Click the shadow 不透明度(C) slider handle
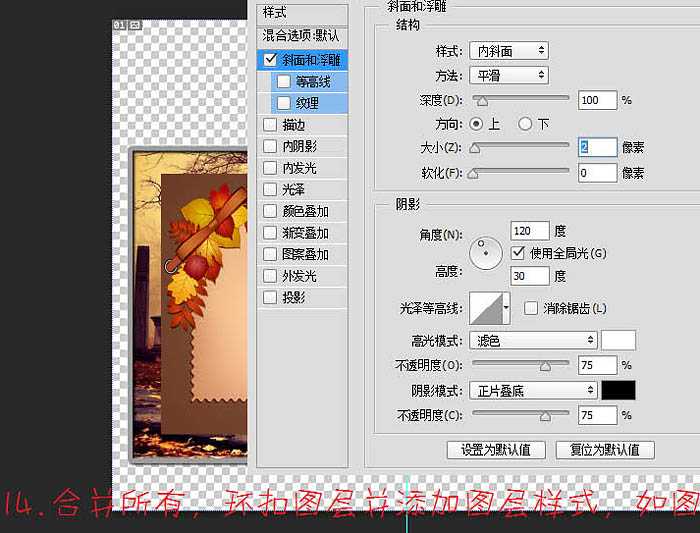Image resolution: width=700 pixels, height=533 pixels. click(x=545, y=416)
